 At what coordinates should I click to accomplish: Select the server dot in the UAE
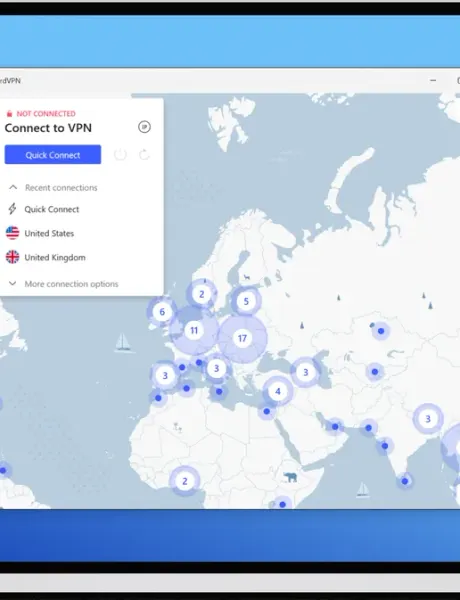335,426
